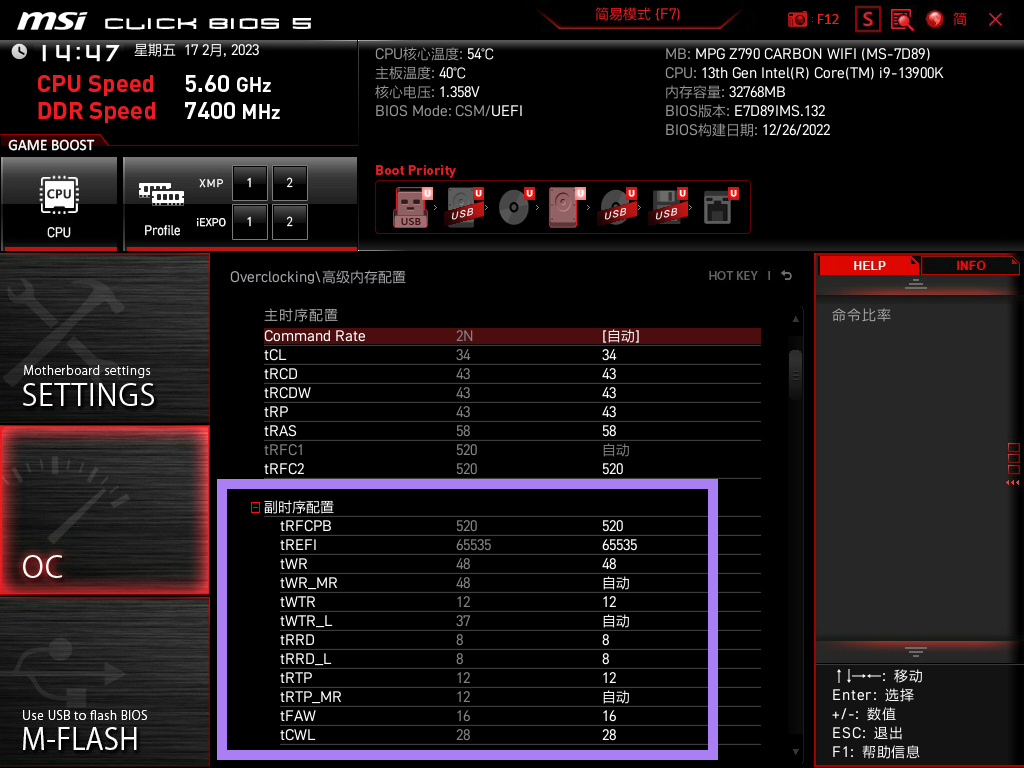Select the USB CD-ROM boot device icon
Viewport: 1024px width, 768px height.
(616, 207)
